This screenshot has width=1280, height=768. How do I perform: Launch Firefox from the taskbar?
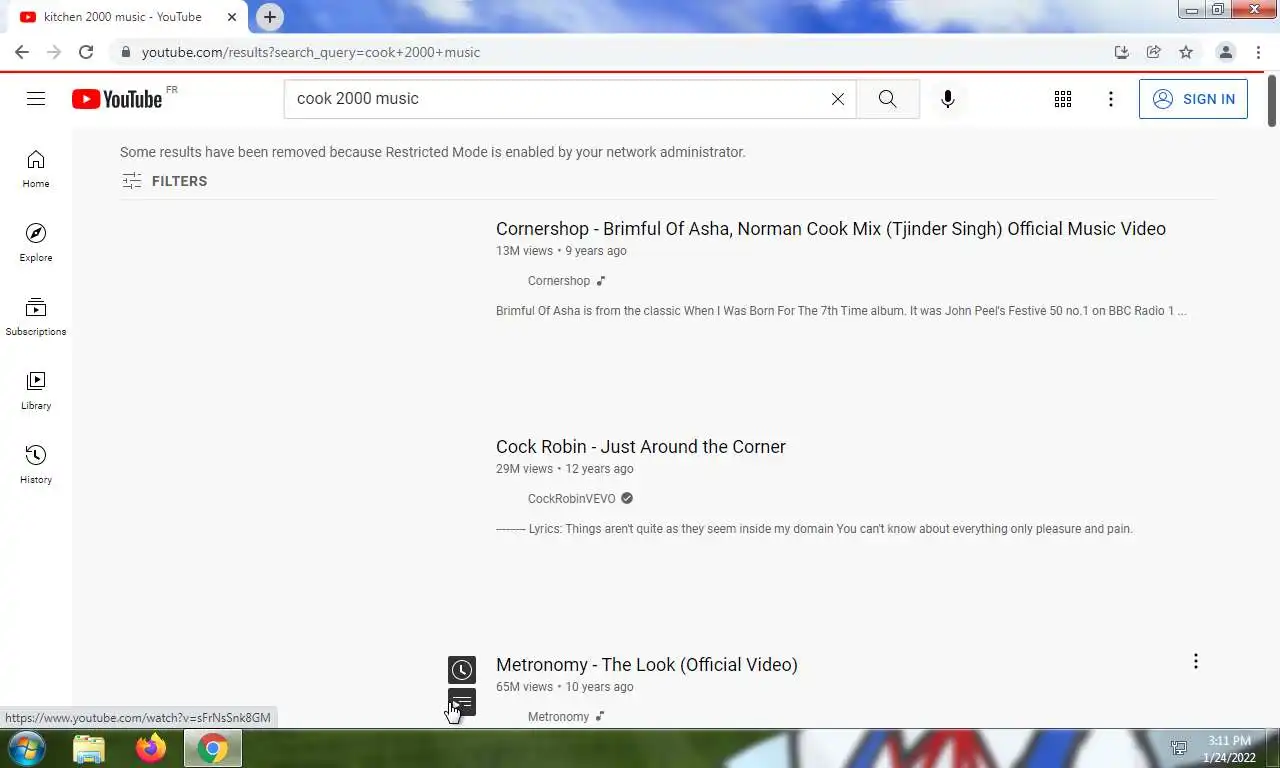coord(151,748)
